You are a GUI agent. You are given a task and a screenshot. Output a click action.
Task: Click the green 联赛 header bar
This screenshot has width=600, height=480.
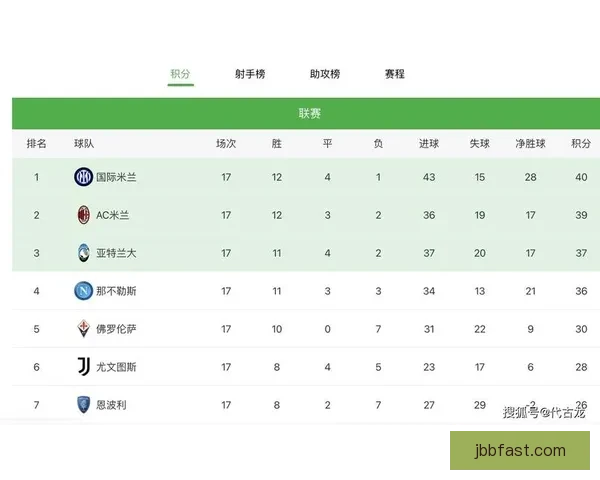tap(310, 114)
